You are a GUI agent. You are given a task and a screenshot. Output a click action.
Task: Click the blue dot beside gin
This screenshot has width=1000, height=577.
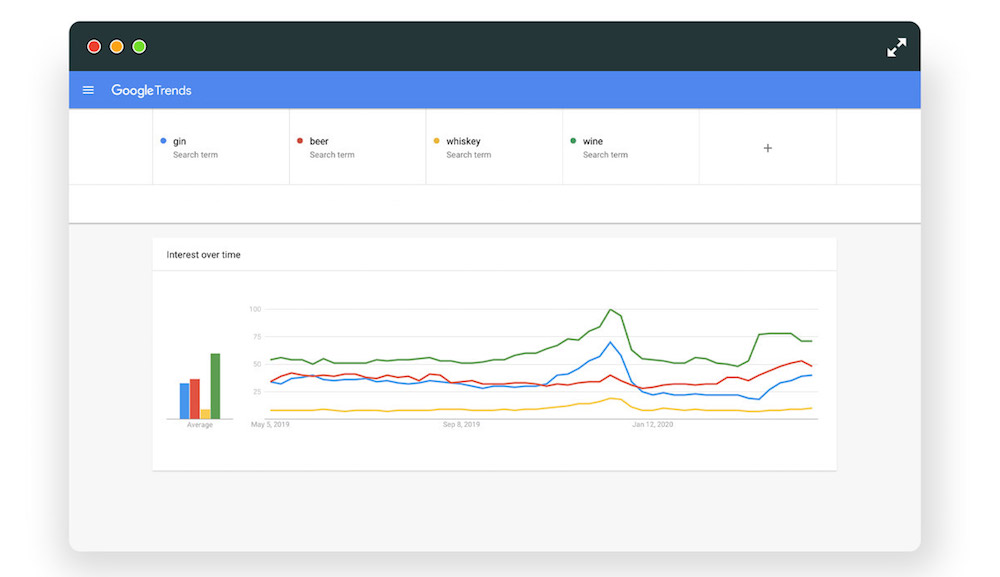(x=163, y=142)
